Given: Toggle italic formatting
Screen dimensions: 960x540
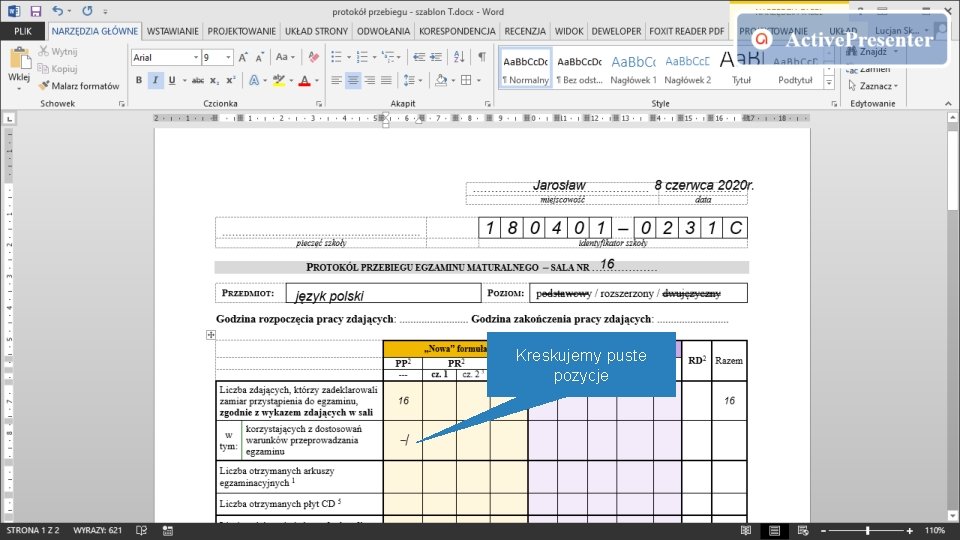Looking at the screenshot, I should 156,80.
